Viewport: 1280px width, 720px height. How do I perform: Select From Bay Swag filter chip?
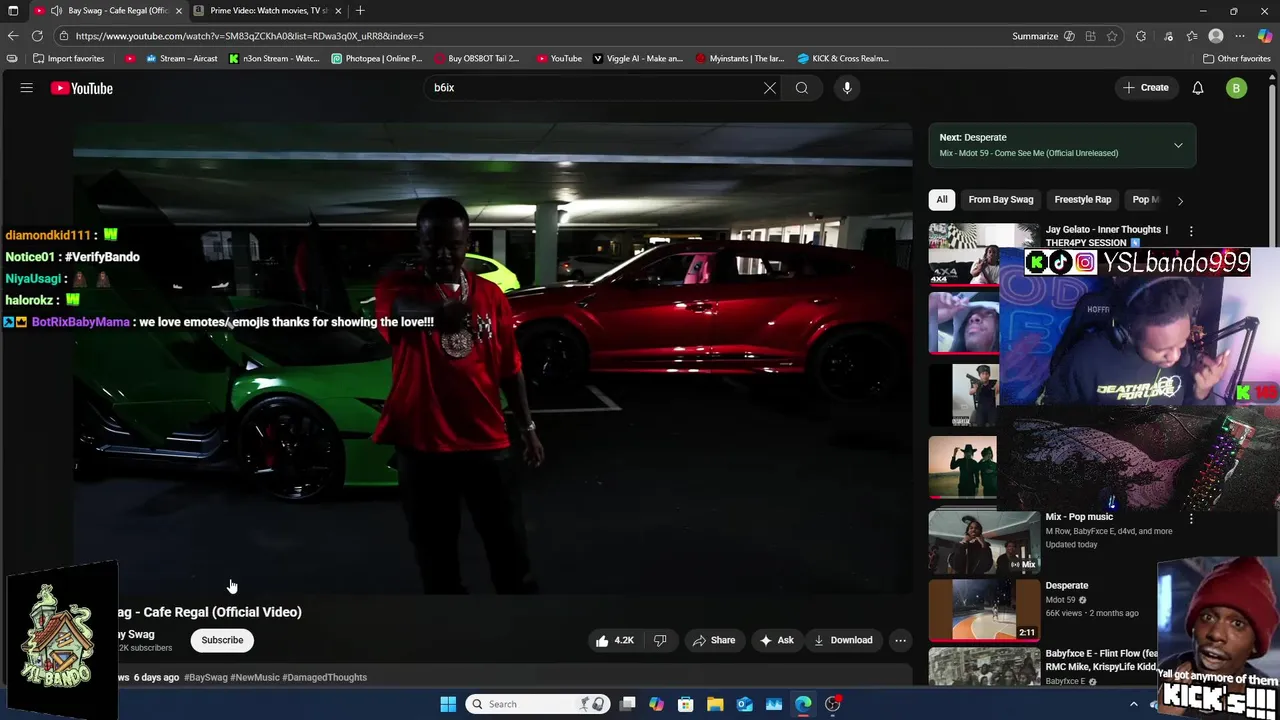click(1000, 199)
